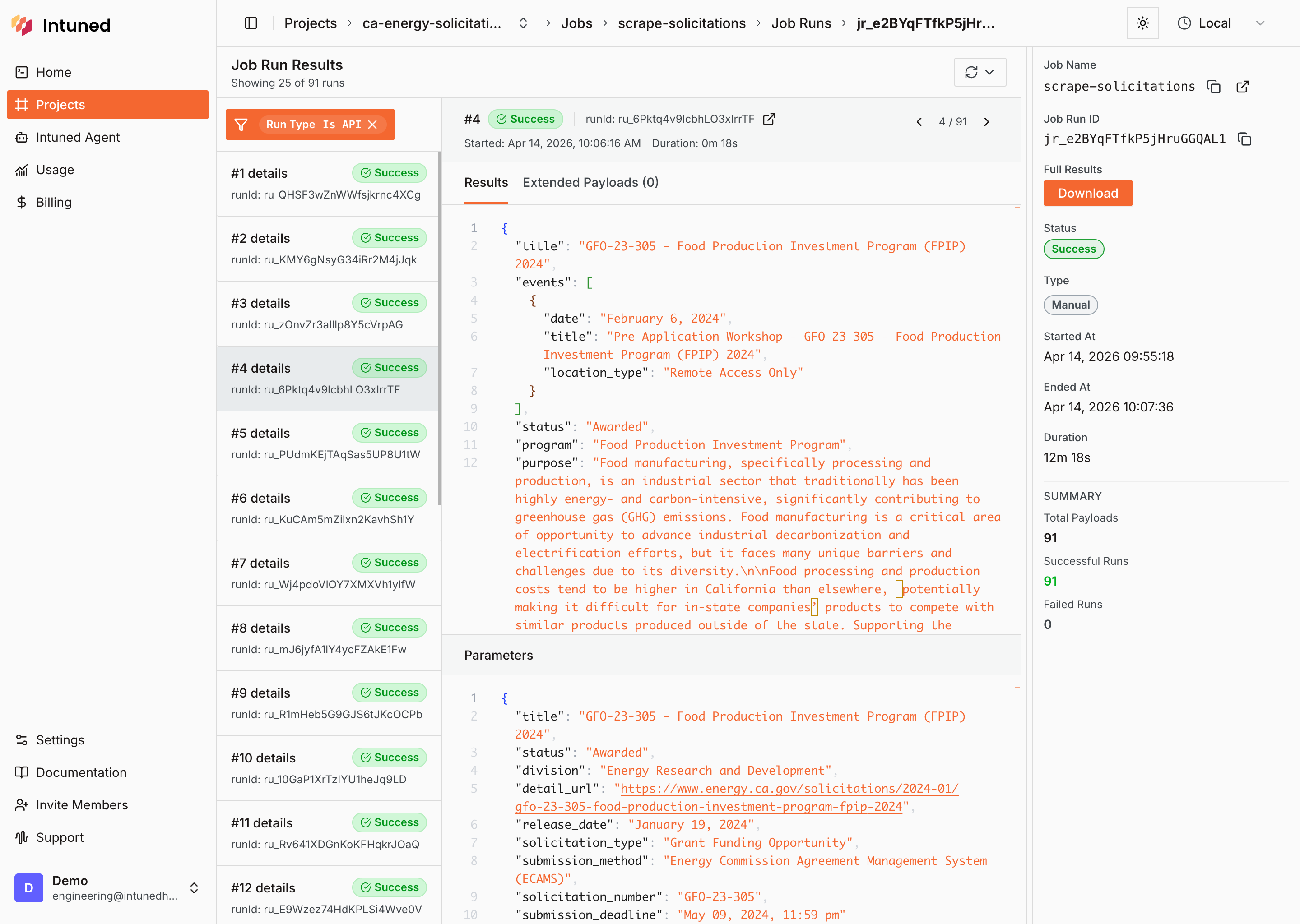The height and width of the screenshot is (924, 1300).
Task: Toggle the color theme with sun icon
Action: pos(1142,23)
